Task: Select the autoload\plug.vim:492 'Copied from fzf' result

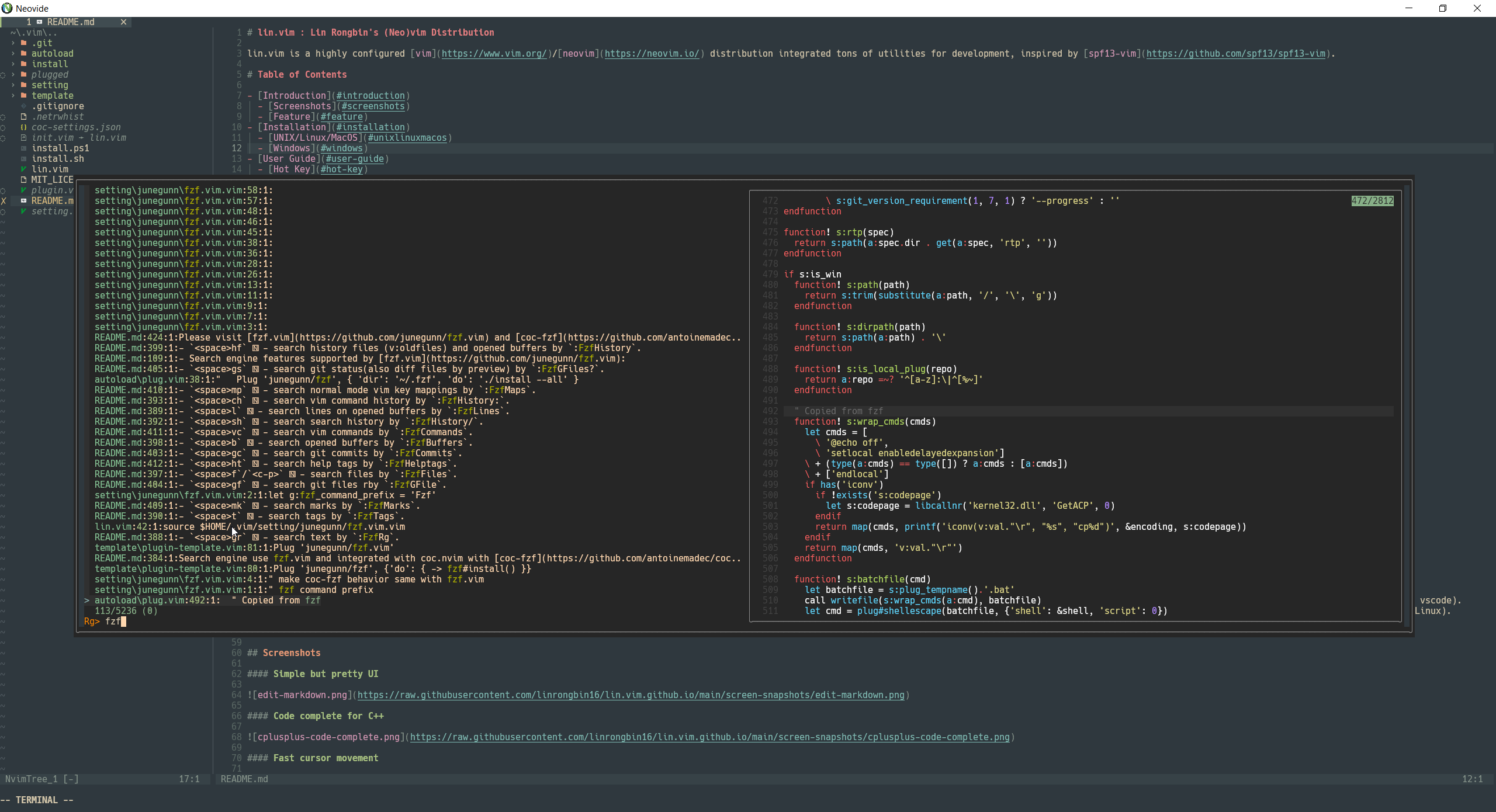Action: [x=207, y=601]
